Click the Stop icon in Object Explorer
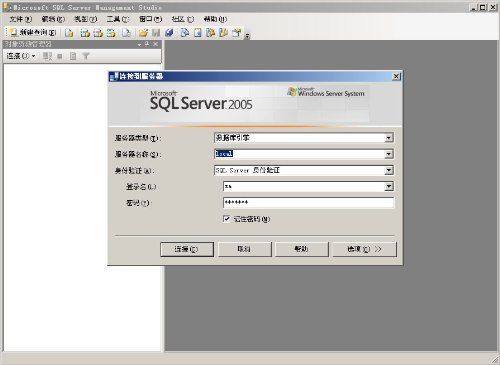The height and width of the screenshot is (365, 500). [60, 56]
